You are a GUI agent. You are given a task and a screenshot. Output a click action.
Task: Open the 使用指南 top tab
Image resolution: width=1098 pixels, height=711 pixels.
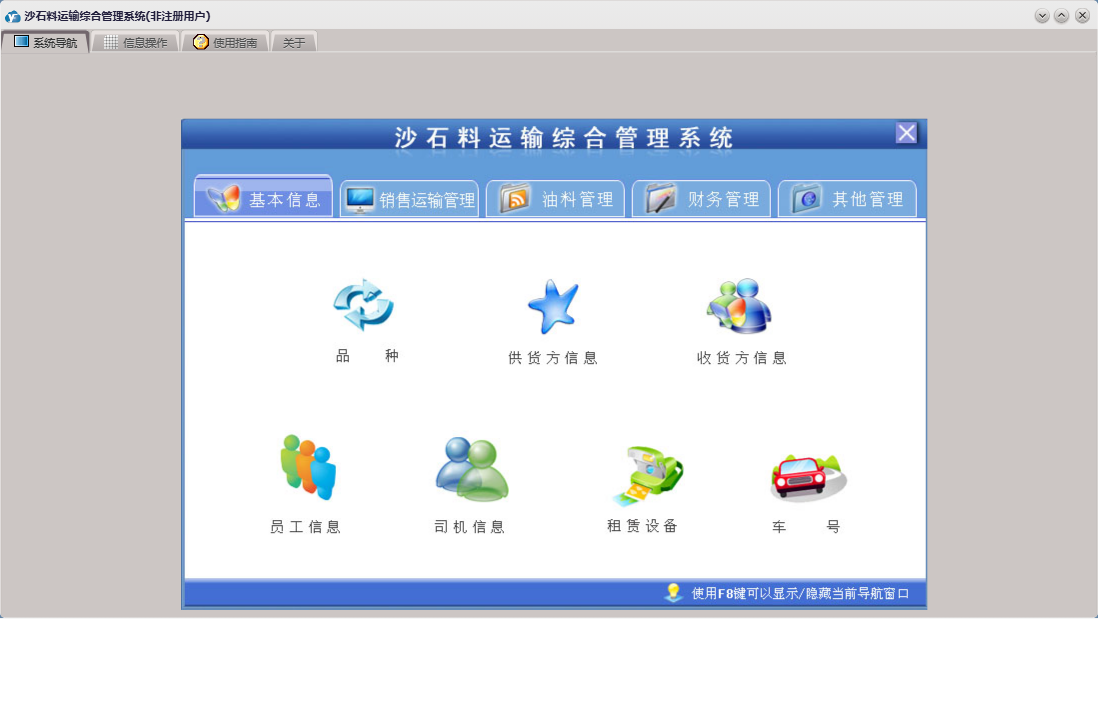click(225, 43)
